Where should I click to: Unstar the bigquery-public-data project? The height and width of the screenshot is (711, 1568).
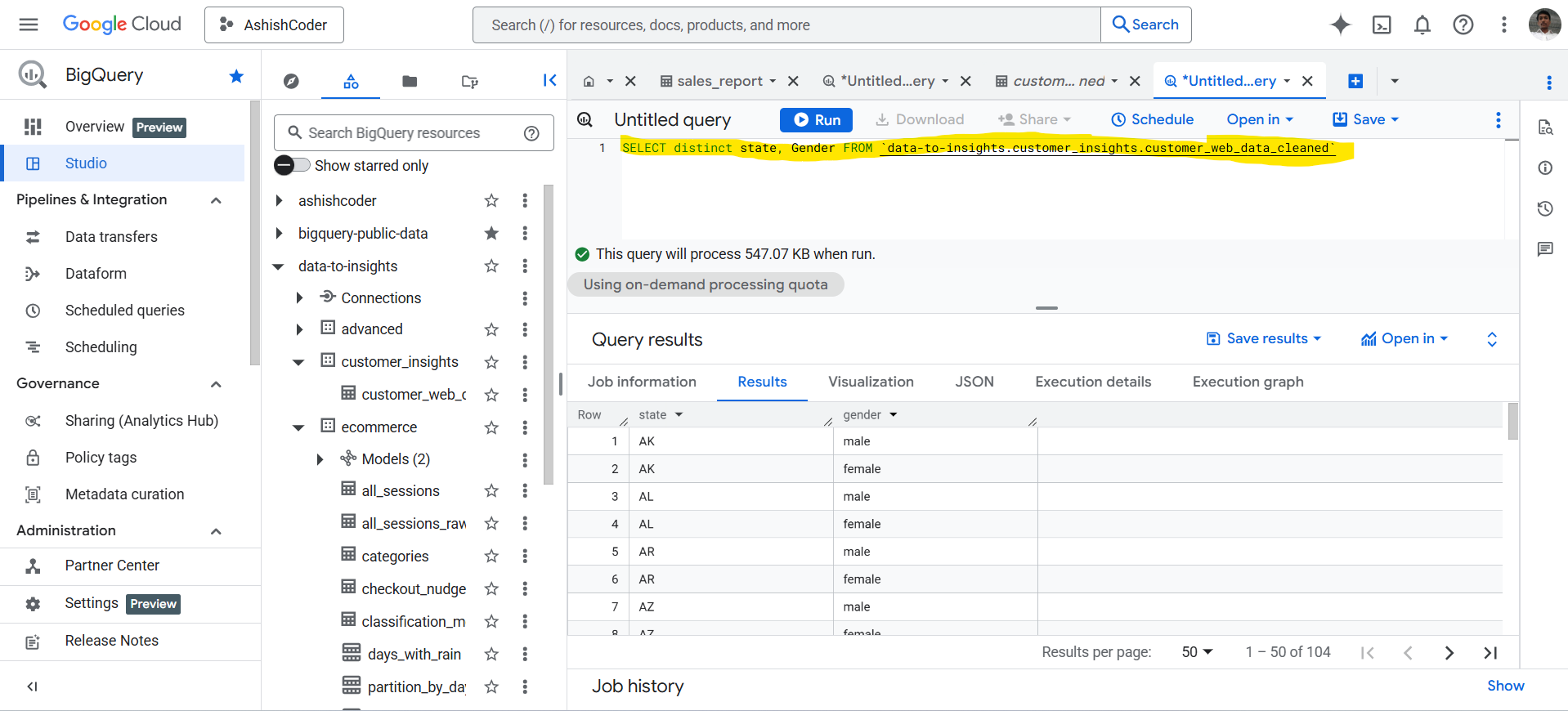tap(491, 233)
